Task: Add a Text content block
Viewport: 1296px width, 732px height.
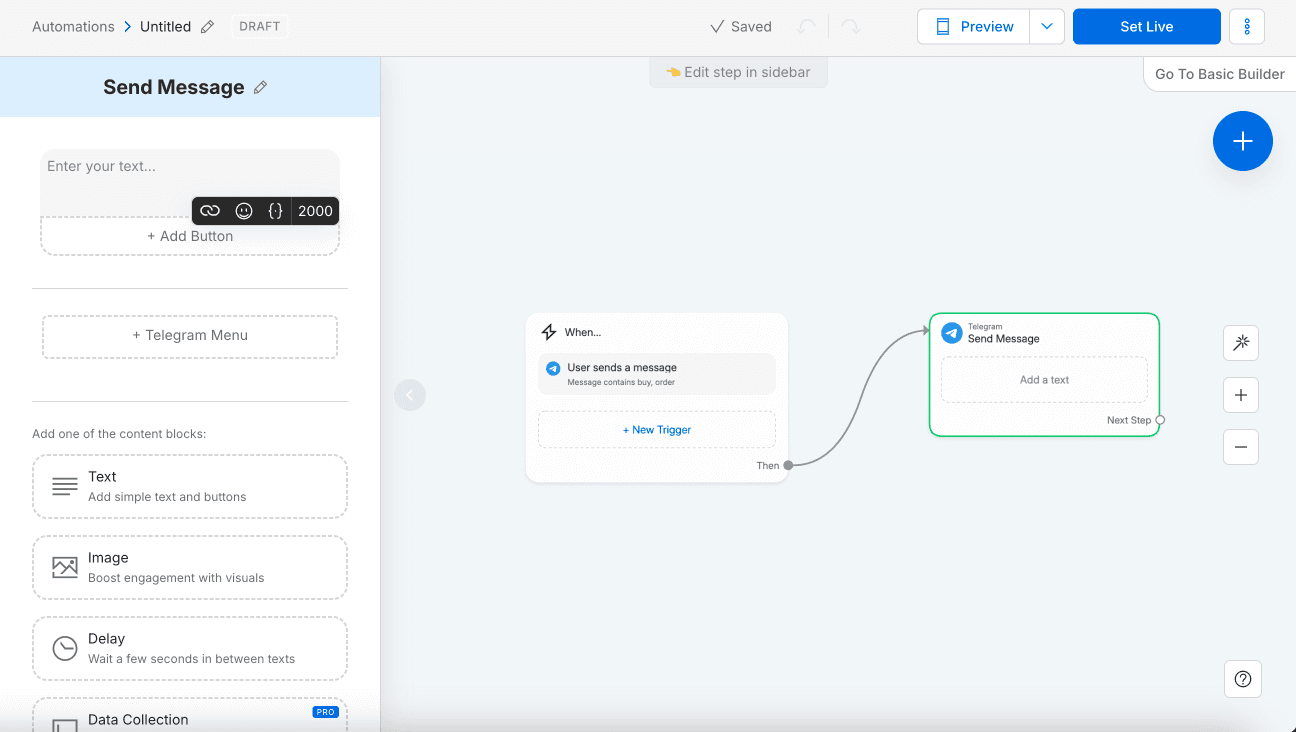Action: point(190,487)
